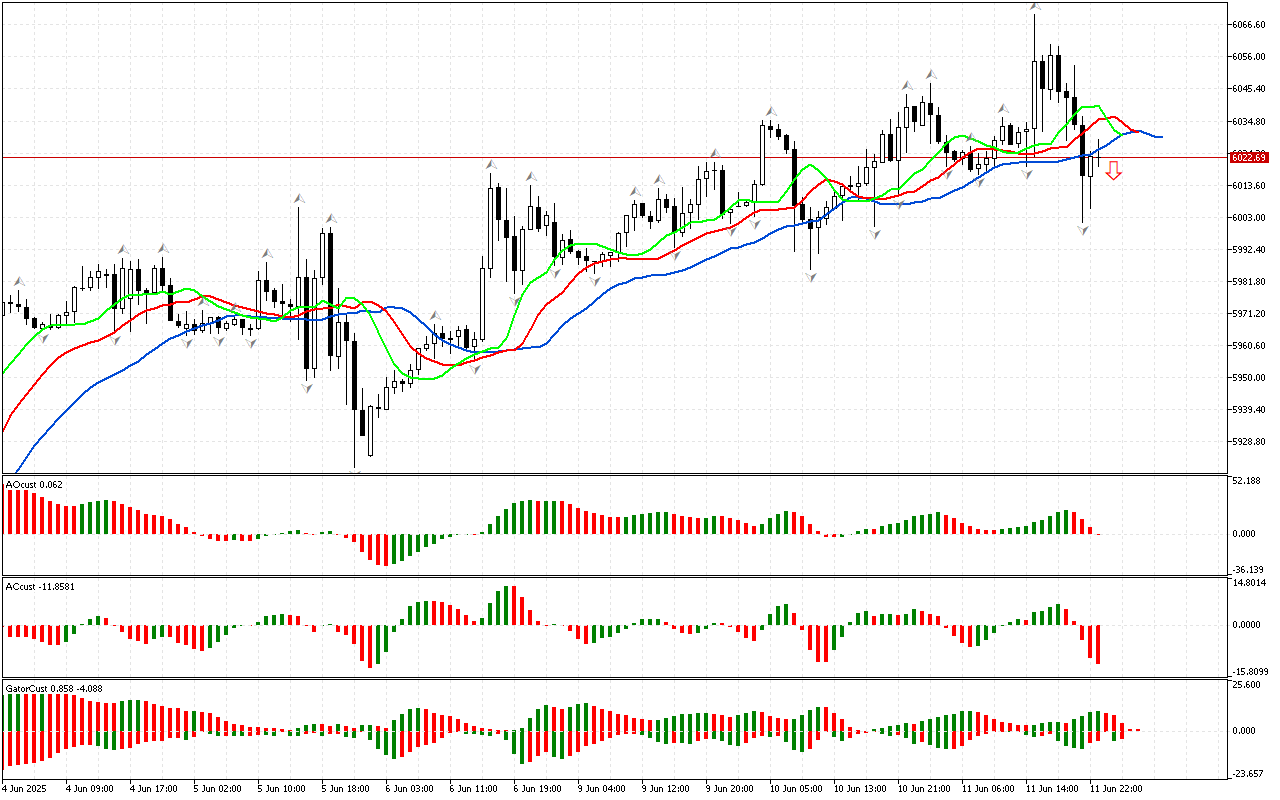
Task: Click the 52.188 value on AOcust scale
Action: point(1244,481)
